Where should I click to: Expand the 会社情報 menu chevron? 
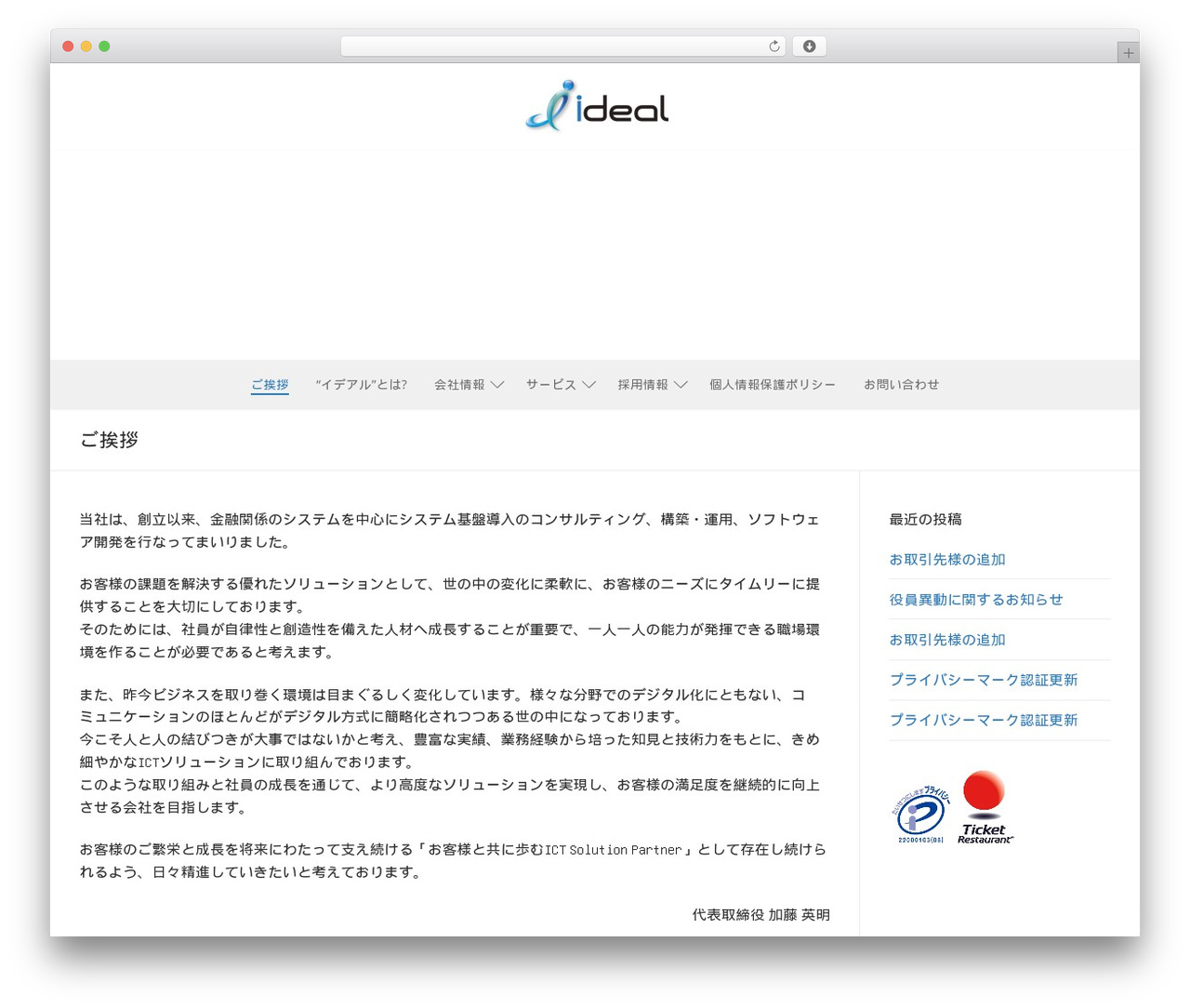[x=497, y=385]
